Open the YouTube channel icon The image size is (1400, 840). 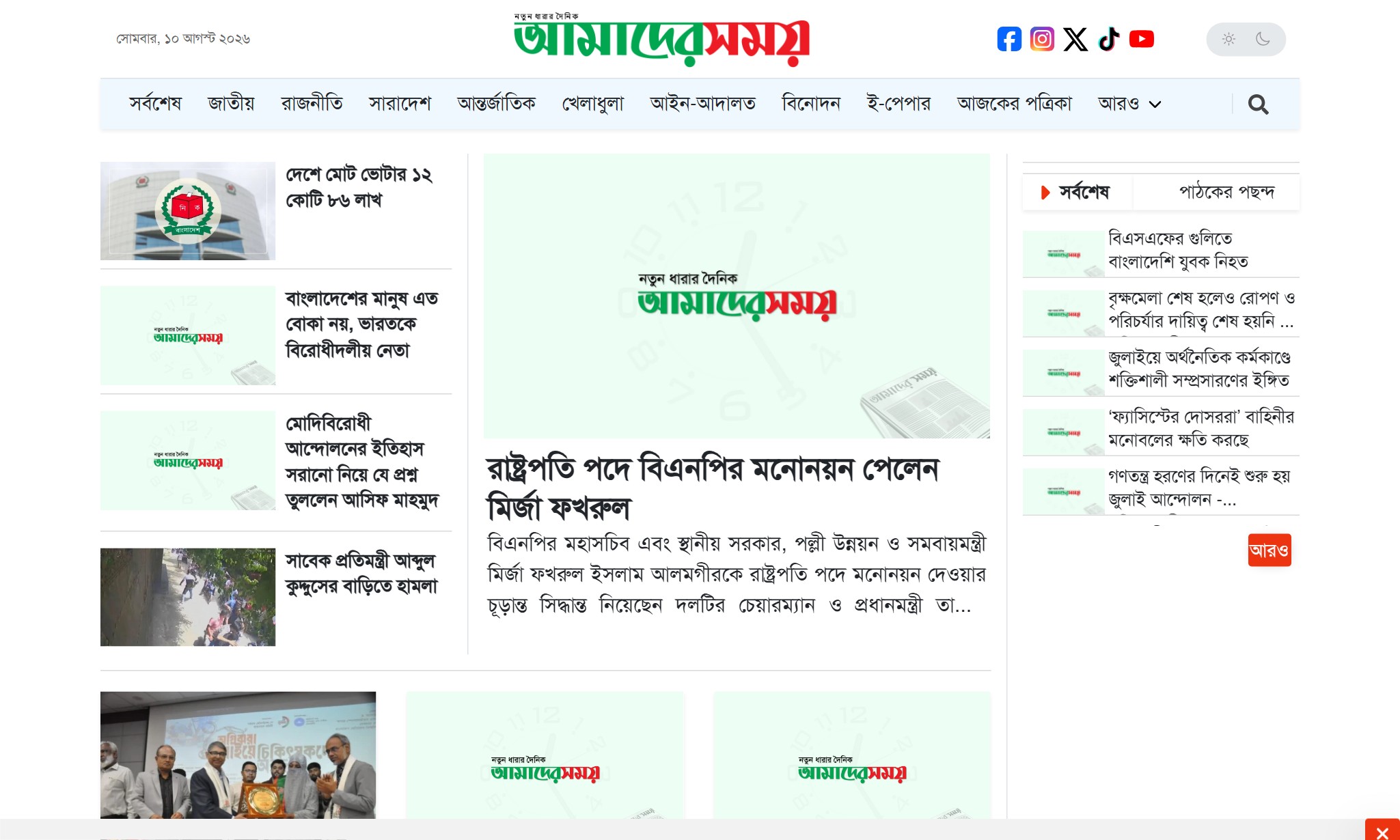1142,39
